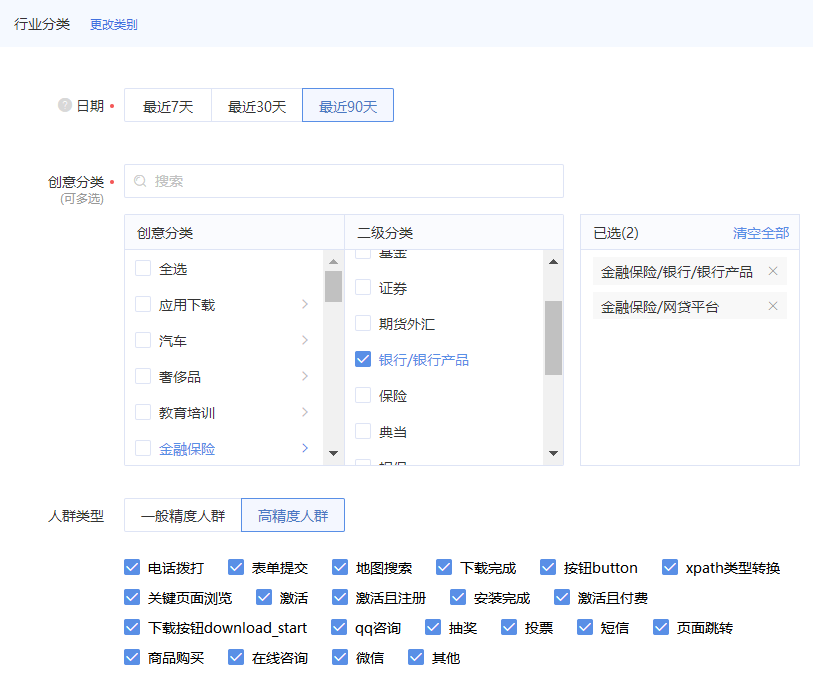Image resolution: width=813 pixels, height=680 pixels.
Task: Click up arrow of 创意分类 list scrollbar
Action: 333,261
